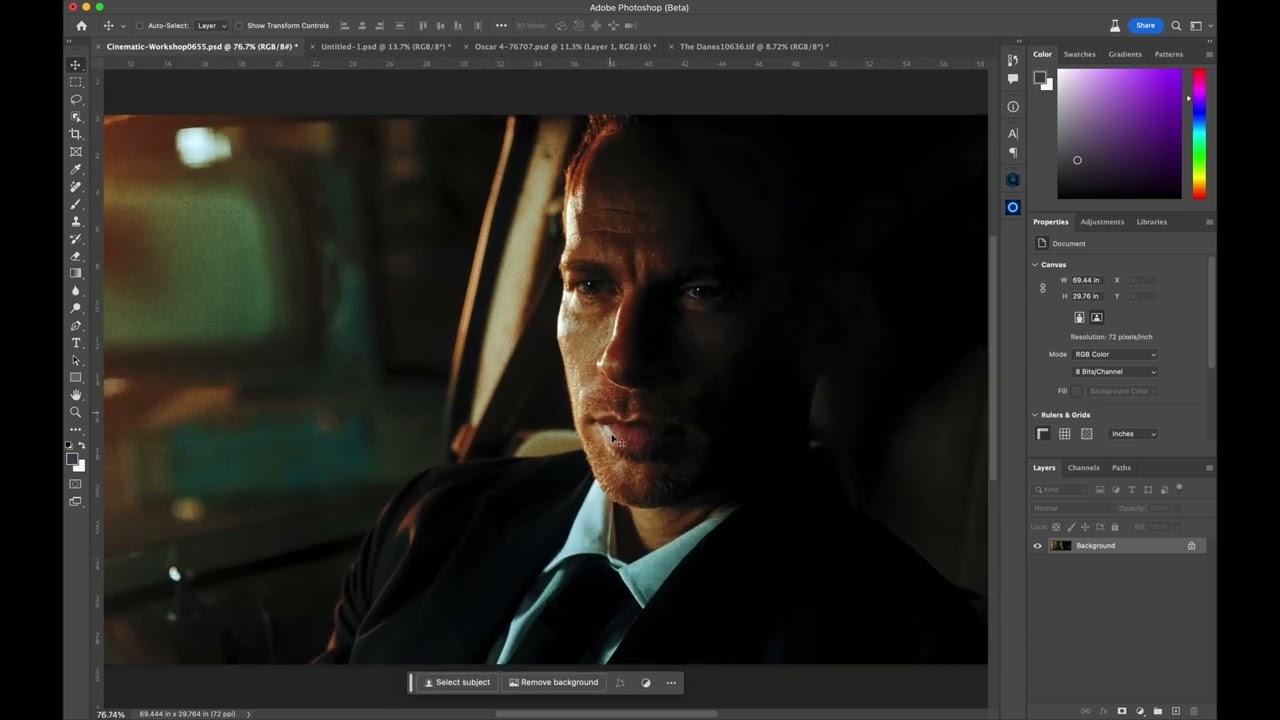This screenshot has width=1280, height=720.
Task: Open the Search icon at top right
Action: click(x=1176, y=26)
